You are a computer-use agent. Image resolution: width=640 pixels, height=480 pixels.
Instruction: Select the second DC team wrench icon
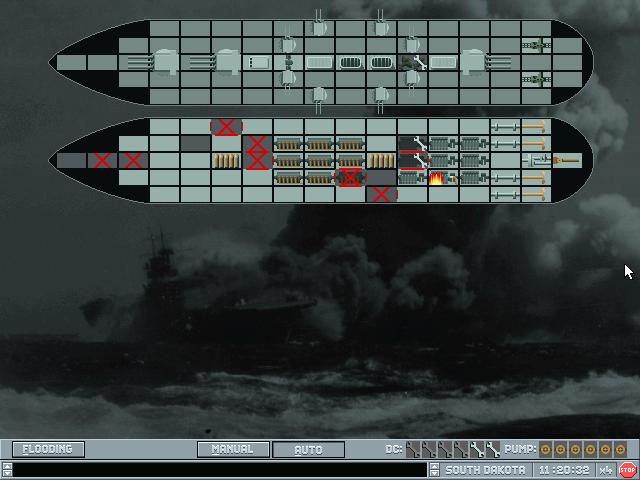click(429, 449)
